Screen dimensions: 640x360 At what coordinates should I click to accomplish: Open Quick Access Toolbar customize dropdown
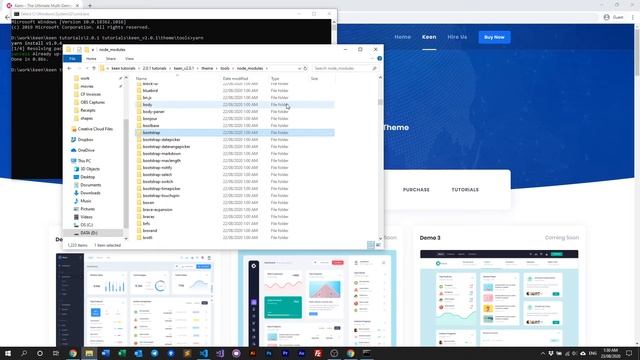tap(93, 50)
